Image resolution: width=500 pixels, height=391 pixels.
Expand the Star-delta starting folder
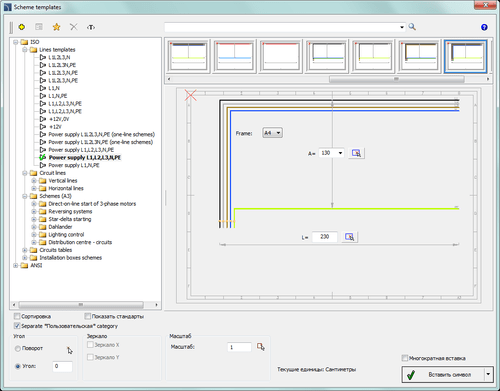[34, 219]
